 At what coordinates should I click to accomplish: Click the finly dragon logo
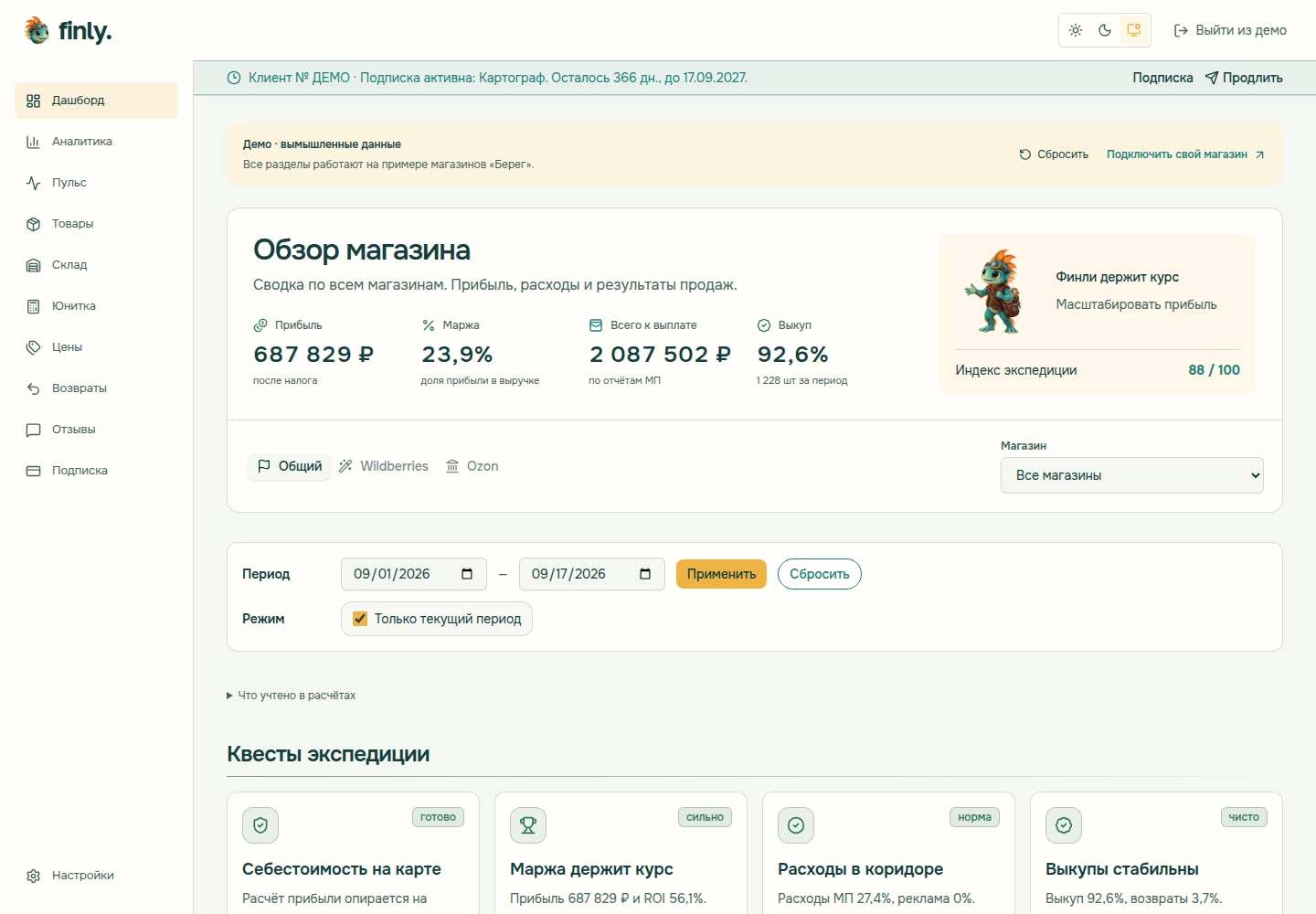pyautogui.click(x=37, y=30)
